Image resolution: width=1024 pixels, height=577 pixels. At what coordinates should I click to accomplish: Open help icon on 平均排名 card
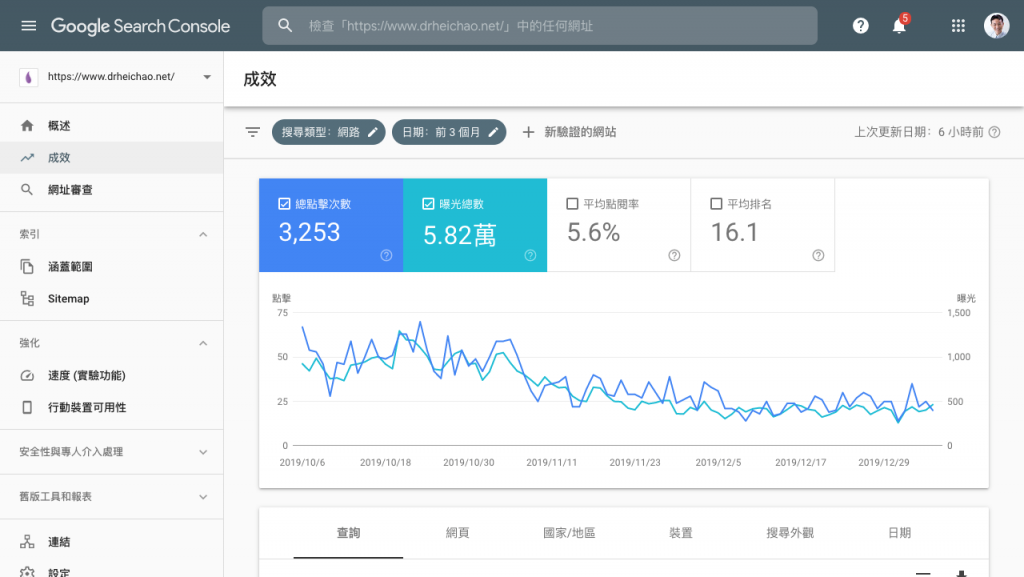[x=818, y=255]
